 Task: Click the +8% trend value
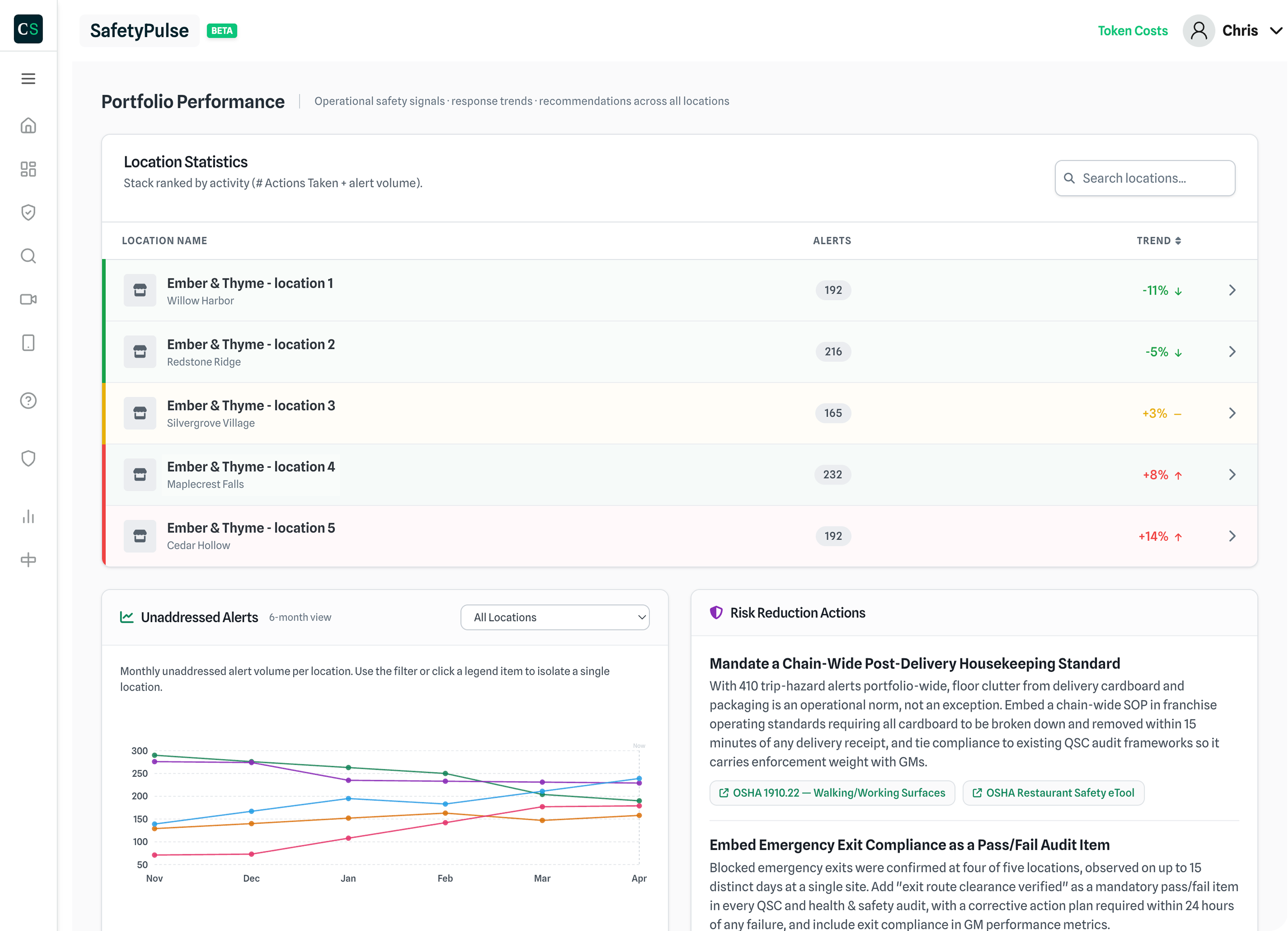tap(1156, 475)
